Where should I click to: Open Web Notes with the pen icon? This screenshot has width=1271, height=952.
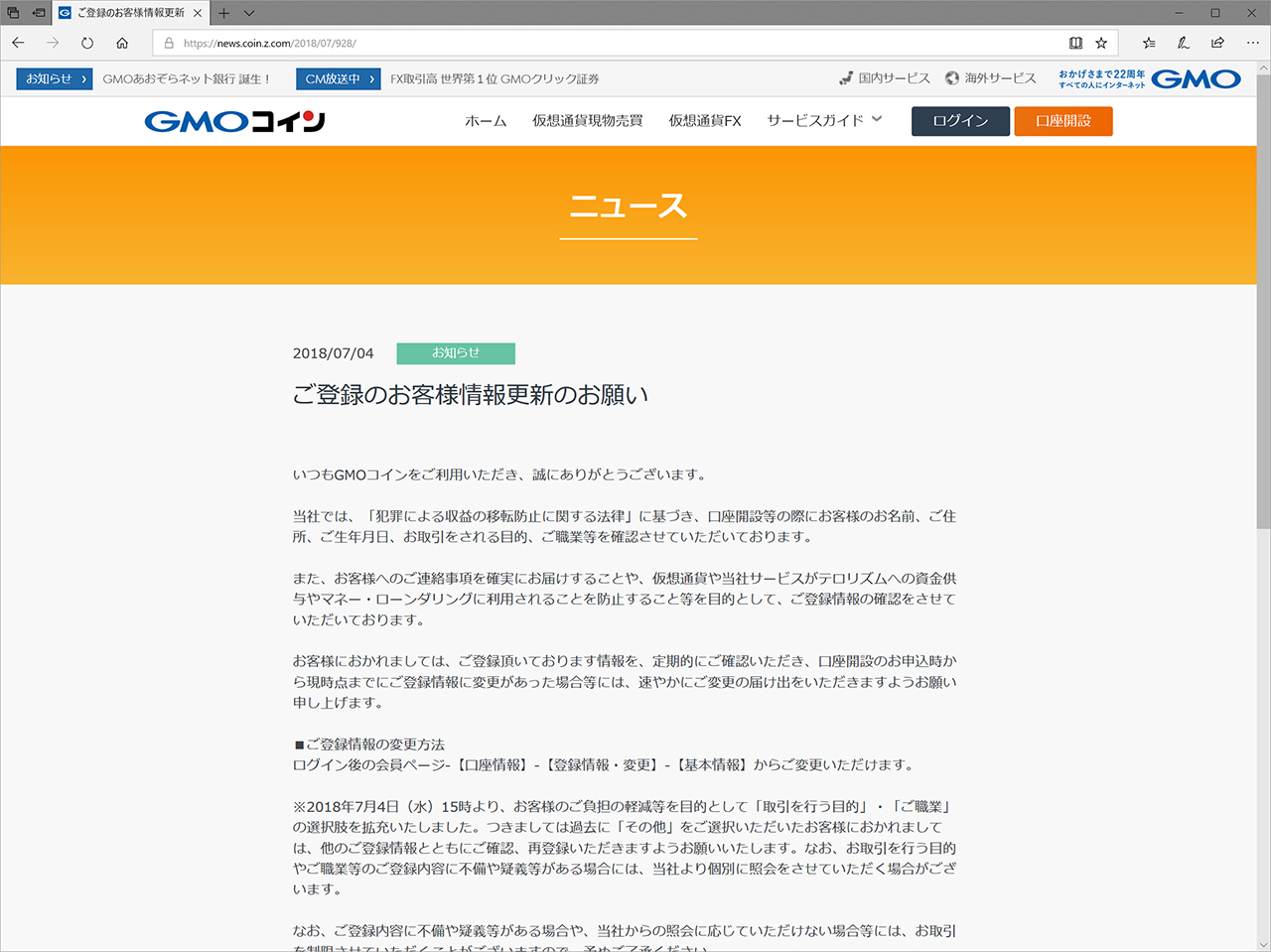tap(1182, 43)
